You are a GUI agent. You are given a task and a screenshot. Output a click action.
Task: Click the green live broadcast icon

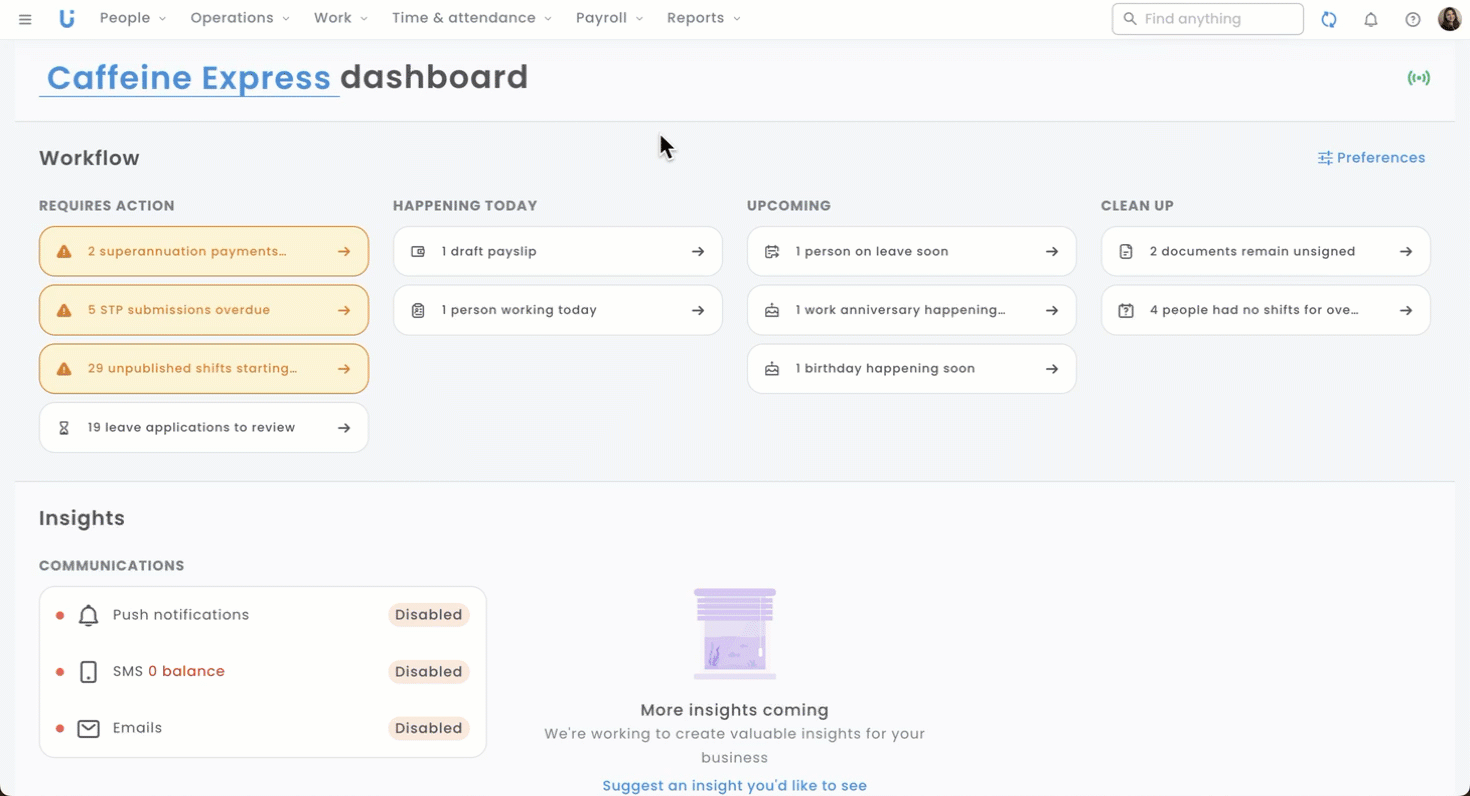[1418, 78]
